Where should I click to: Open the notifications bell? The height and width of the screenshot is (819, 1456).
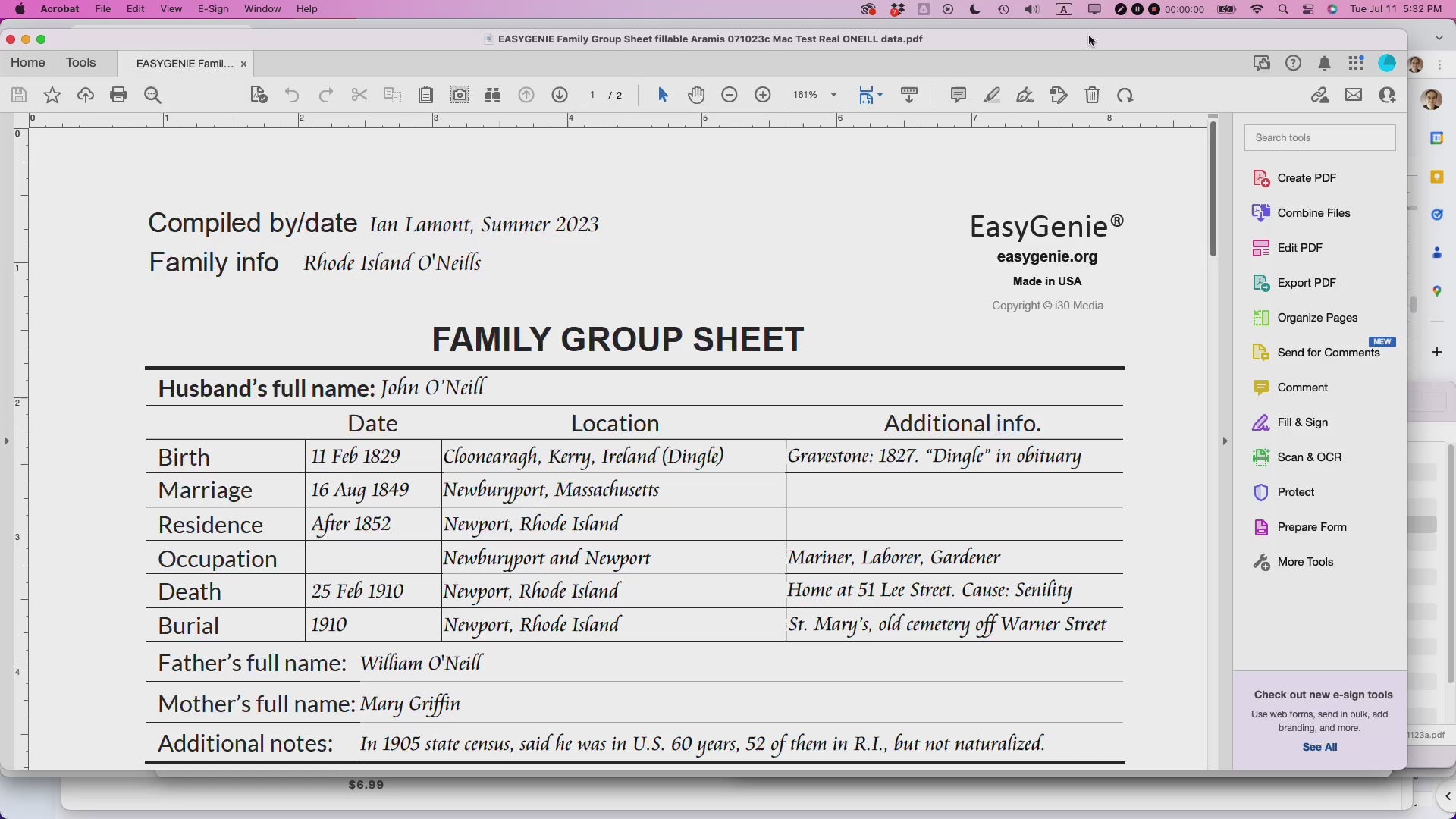tap(1324, 64)
